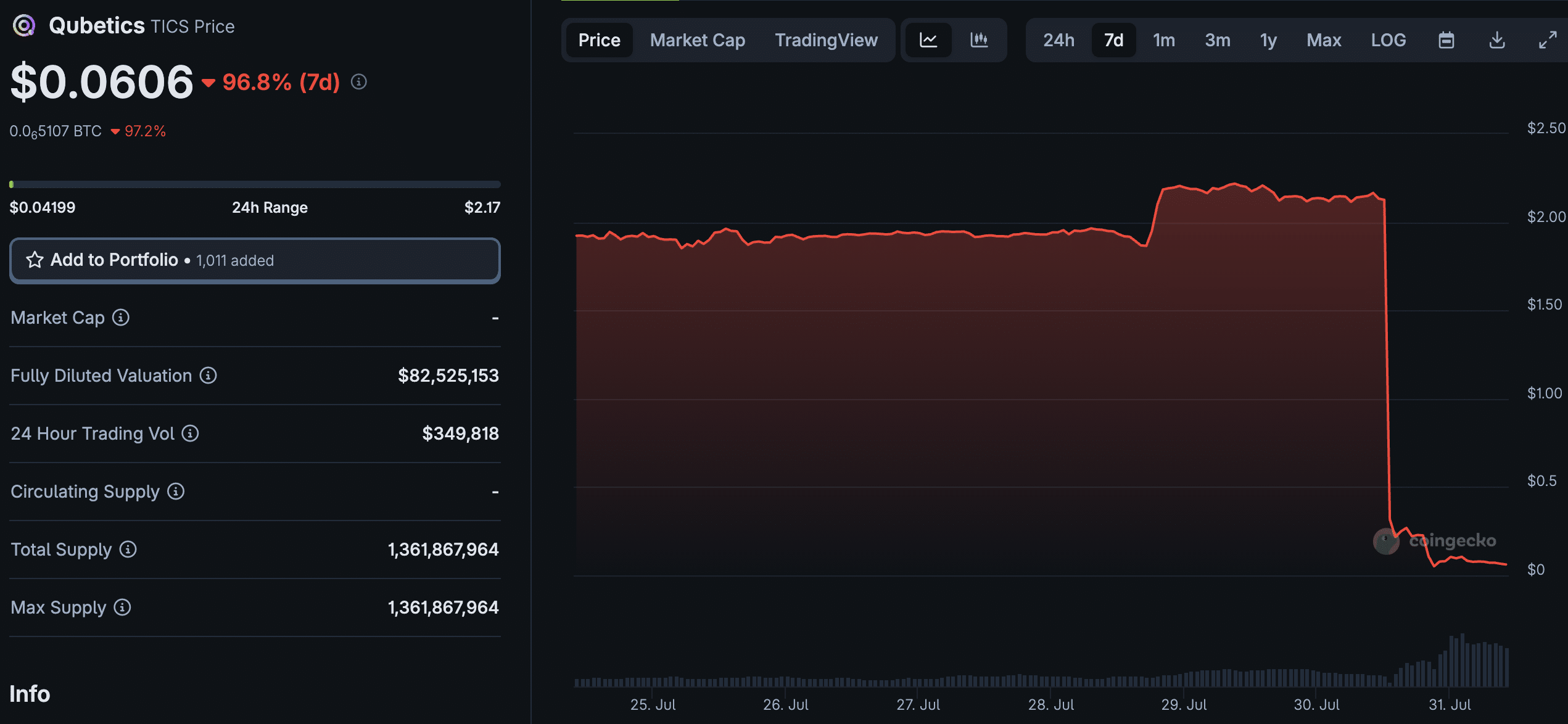Click the 30. Jul axis label
Viewport: 1568px width, 724px height.
coord(1316,704)
